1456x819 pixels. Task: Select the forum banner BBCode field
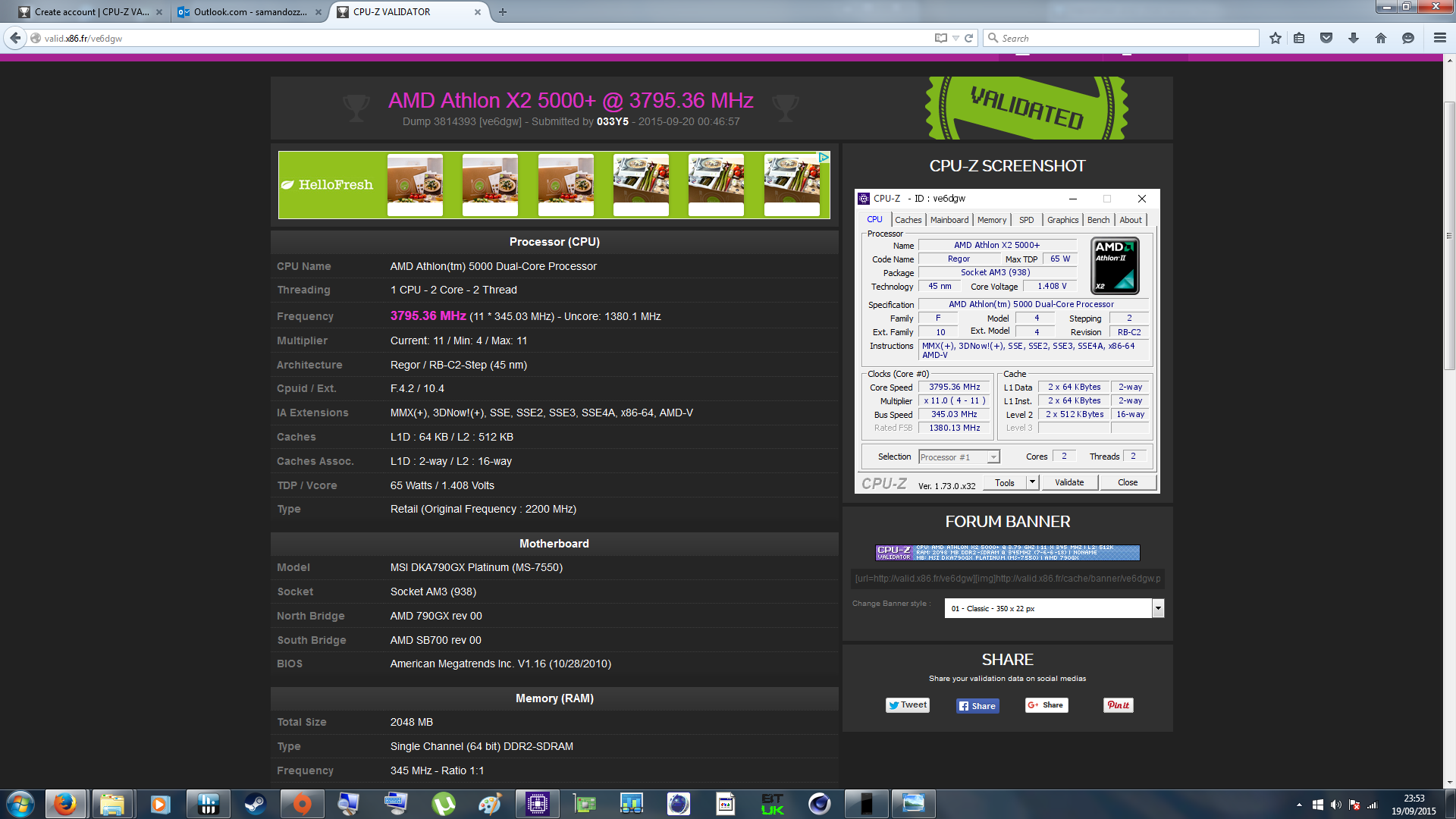point(1008,579)
